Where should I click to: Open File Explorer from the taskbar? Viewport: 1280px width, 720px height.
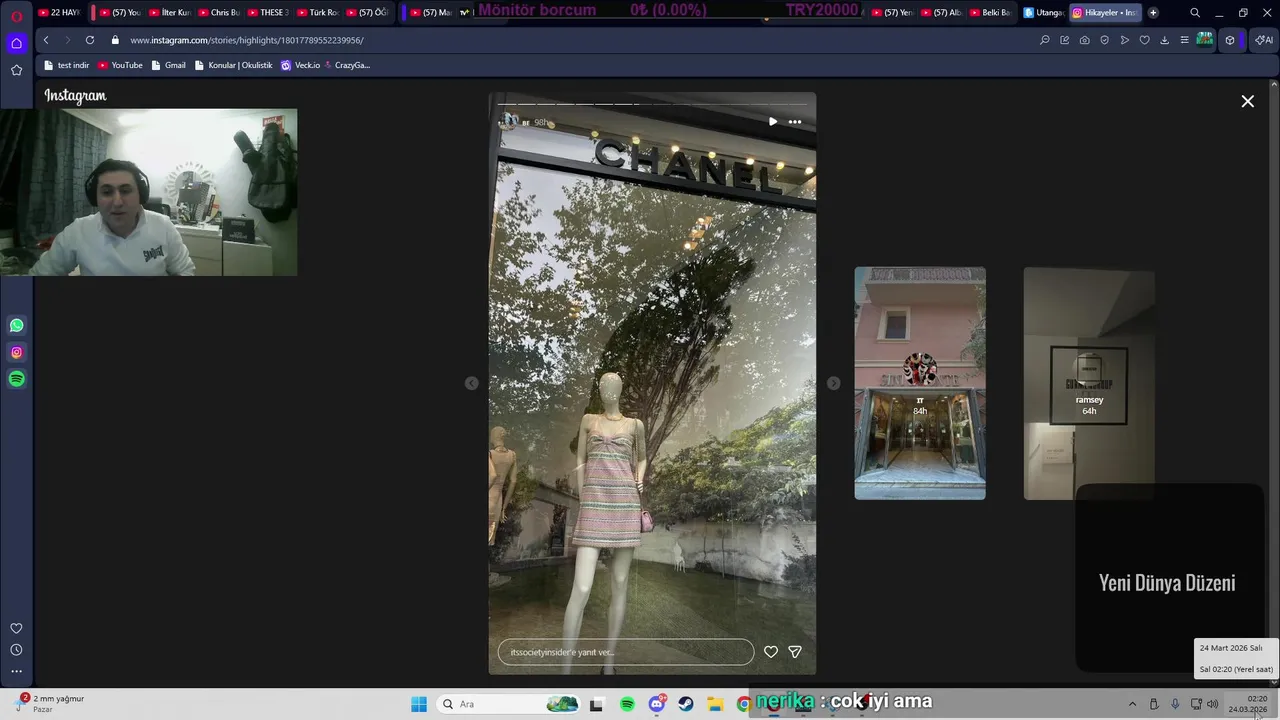coord(715,704)
